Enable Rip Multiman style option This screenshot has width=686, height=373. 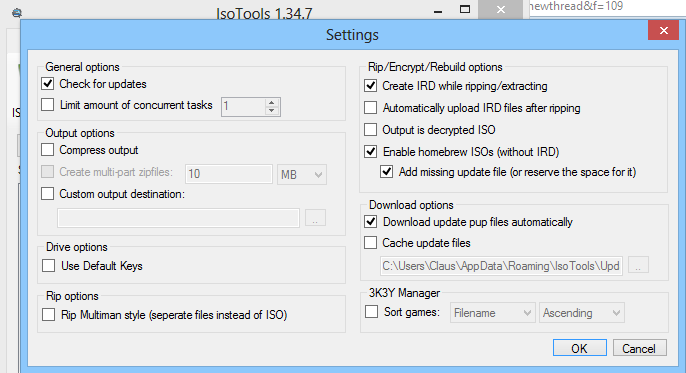point(49,314)
